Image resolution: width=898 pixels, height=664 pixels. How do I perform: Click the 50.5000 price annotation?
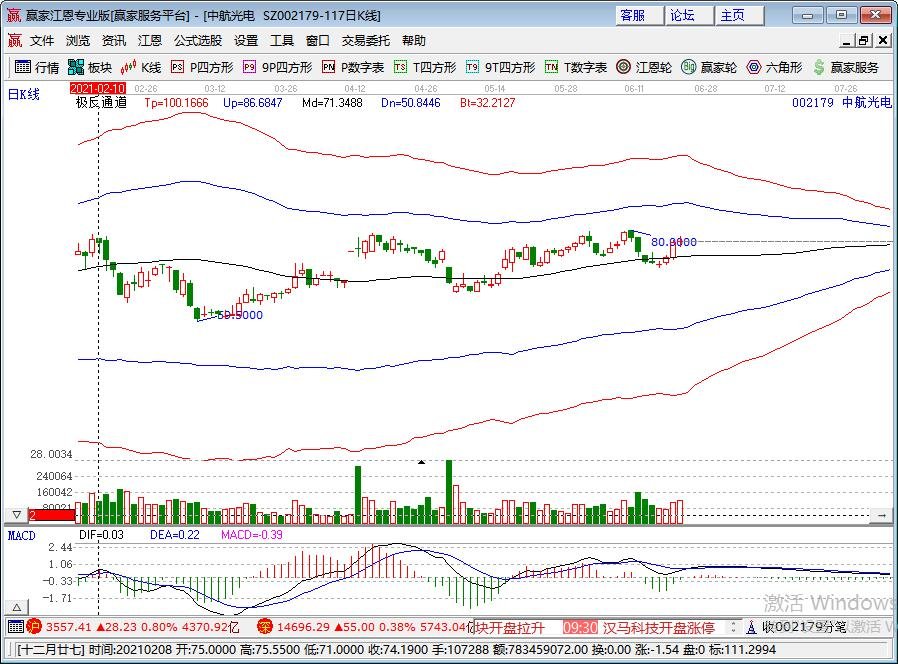pos(240,315)
